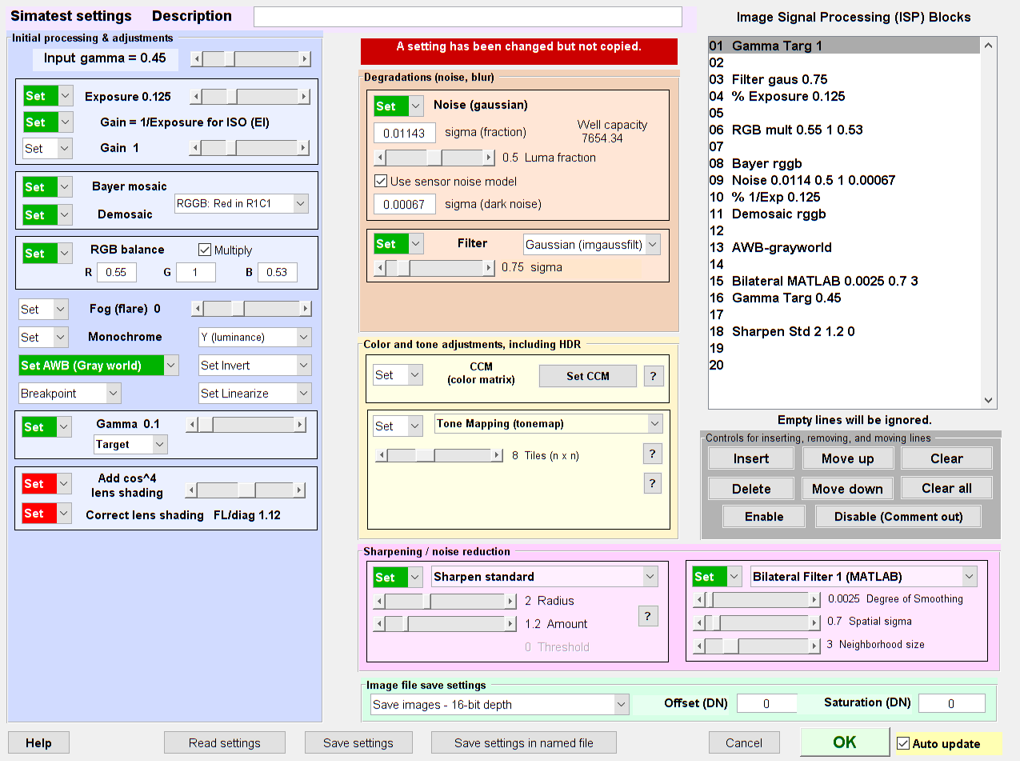Click the Description text field

[467, 17]
